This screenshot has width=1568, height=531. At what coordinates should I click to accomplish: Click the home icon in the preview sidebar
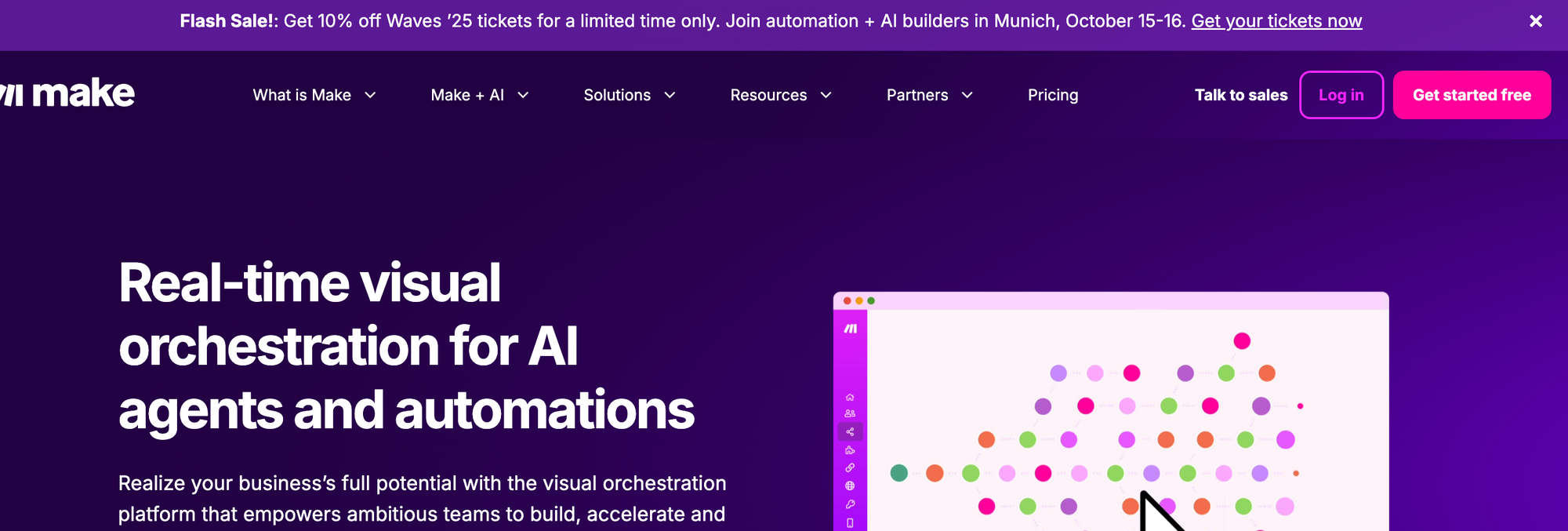850,398
